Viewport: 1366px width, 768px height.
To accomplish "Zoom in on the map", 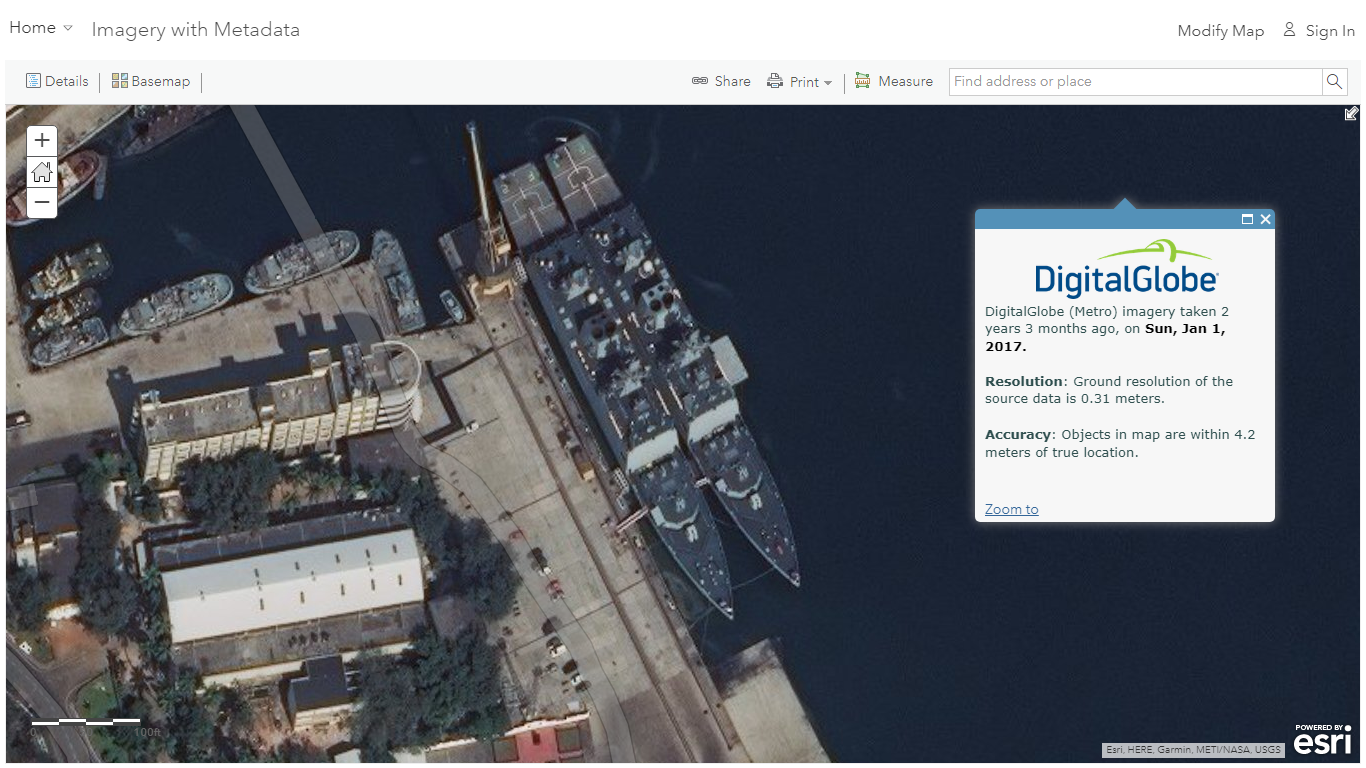I will (42, 141).
